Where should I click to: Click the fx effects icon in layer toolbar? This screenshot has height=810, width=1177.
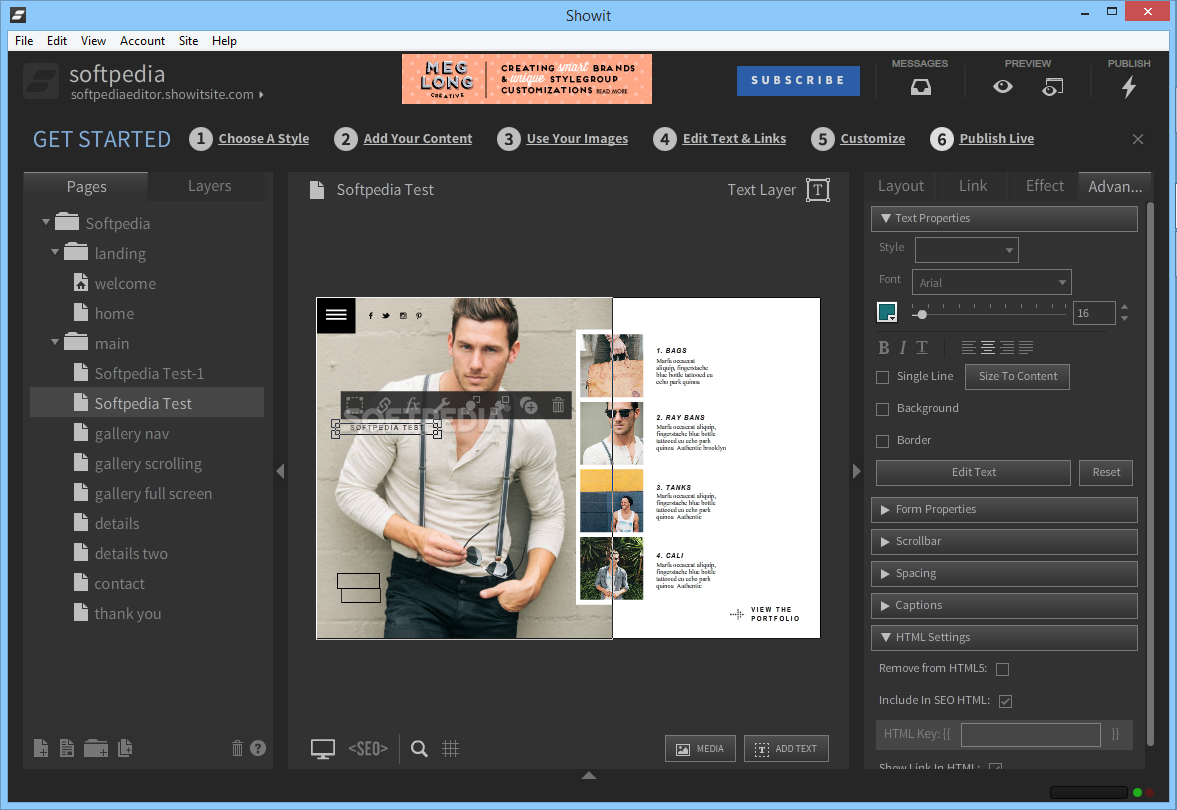tap(412, 405)
